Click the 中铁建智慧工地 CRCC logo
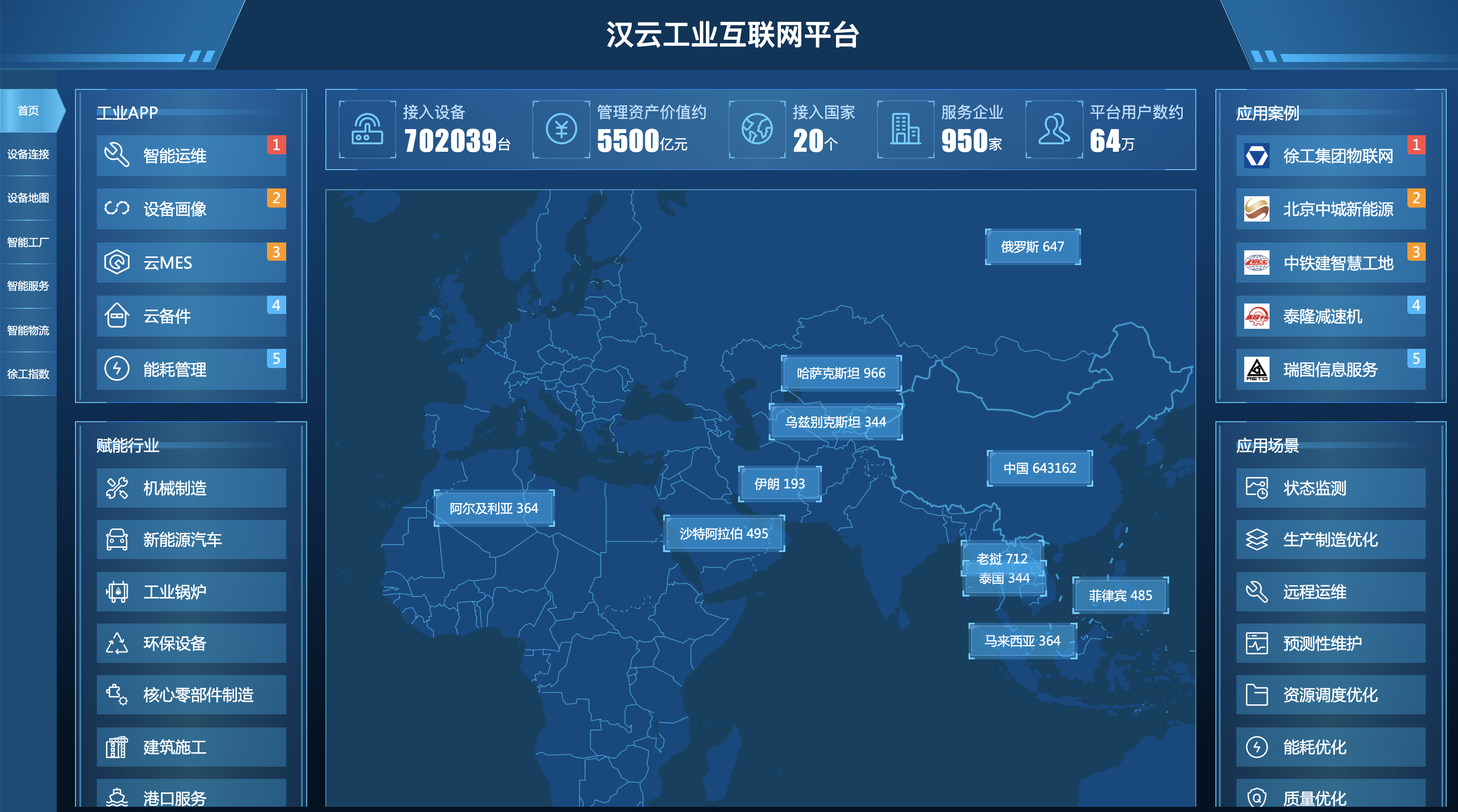Screen dimensions: 1458x812 pyautogui.click(x=1256, y=263)
